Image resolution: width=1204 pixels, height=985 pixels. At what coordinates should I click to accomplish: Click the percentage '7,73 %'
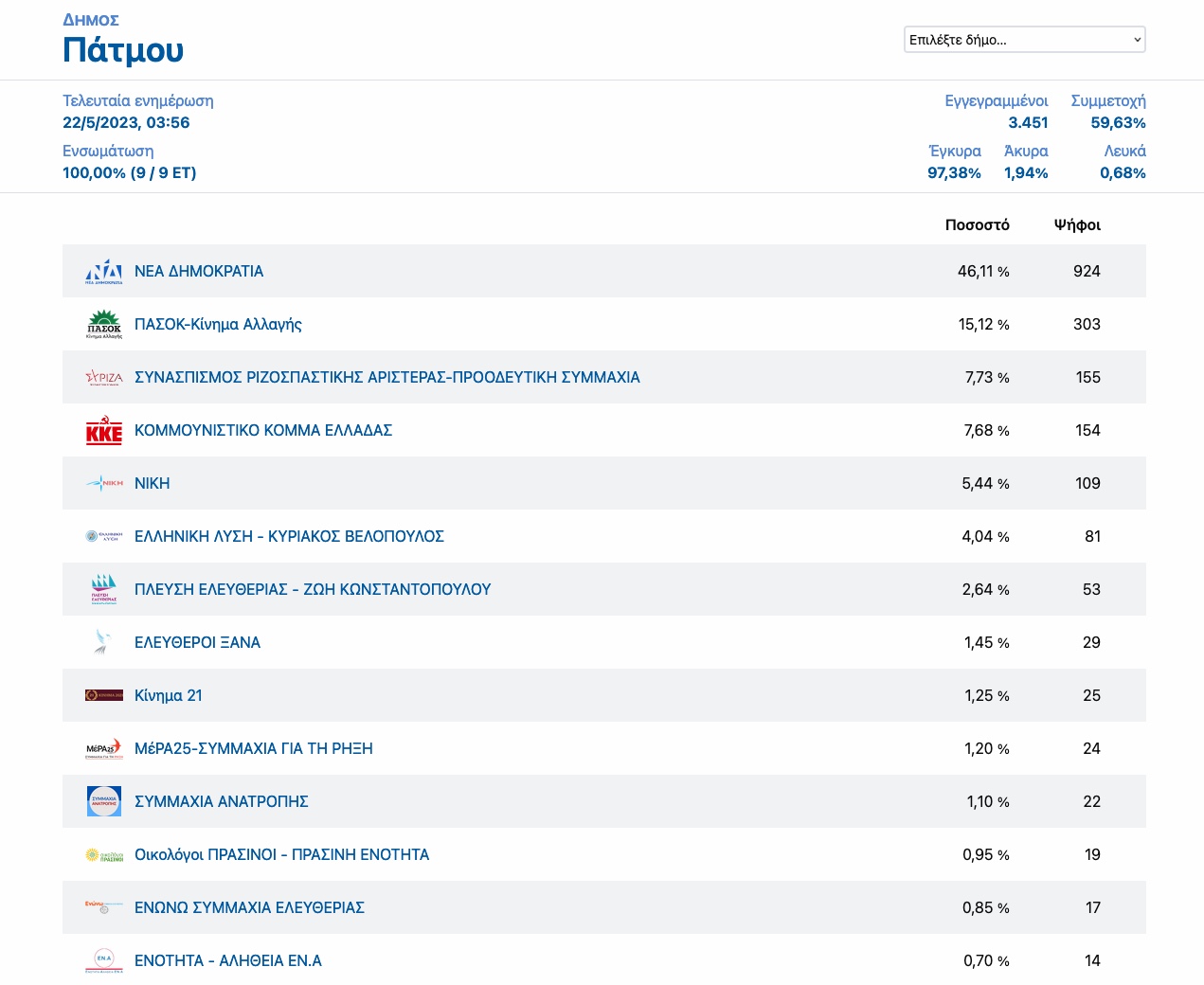(x=987, y=377)
